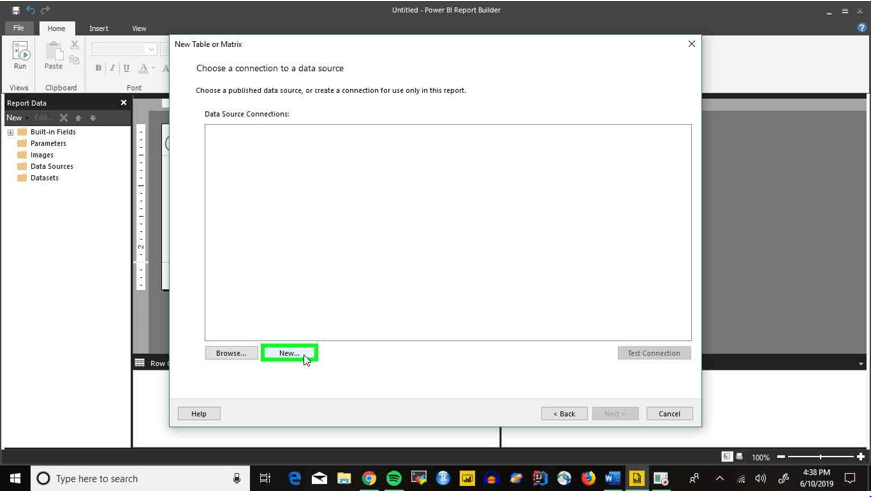
Task: Click the Copy icon in Clipboard group
Action: click(75, 59)
